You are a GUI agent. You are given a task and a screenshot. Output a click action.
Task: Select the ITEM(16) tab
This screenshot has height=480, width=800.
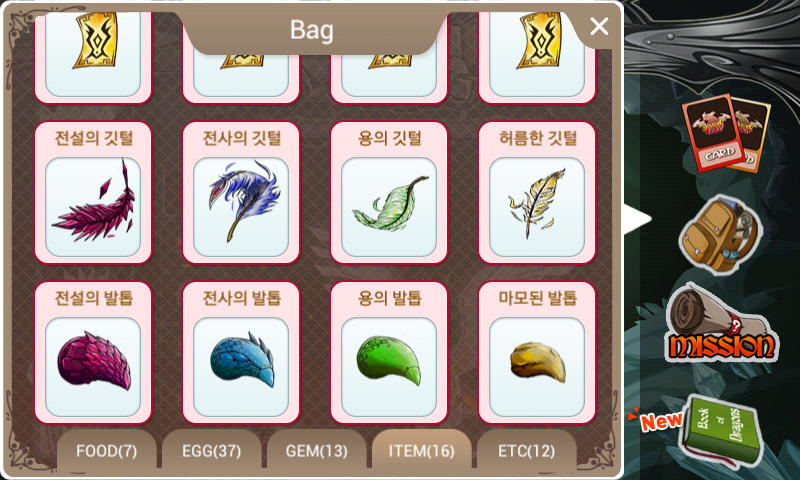[x=422, y=450]
